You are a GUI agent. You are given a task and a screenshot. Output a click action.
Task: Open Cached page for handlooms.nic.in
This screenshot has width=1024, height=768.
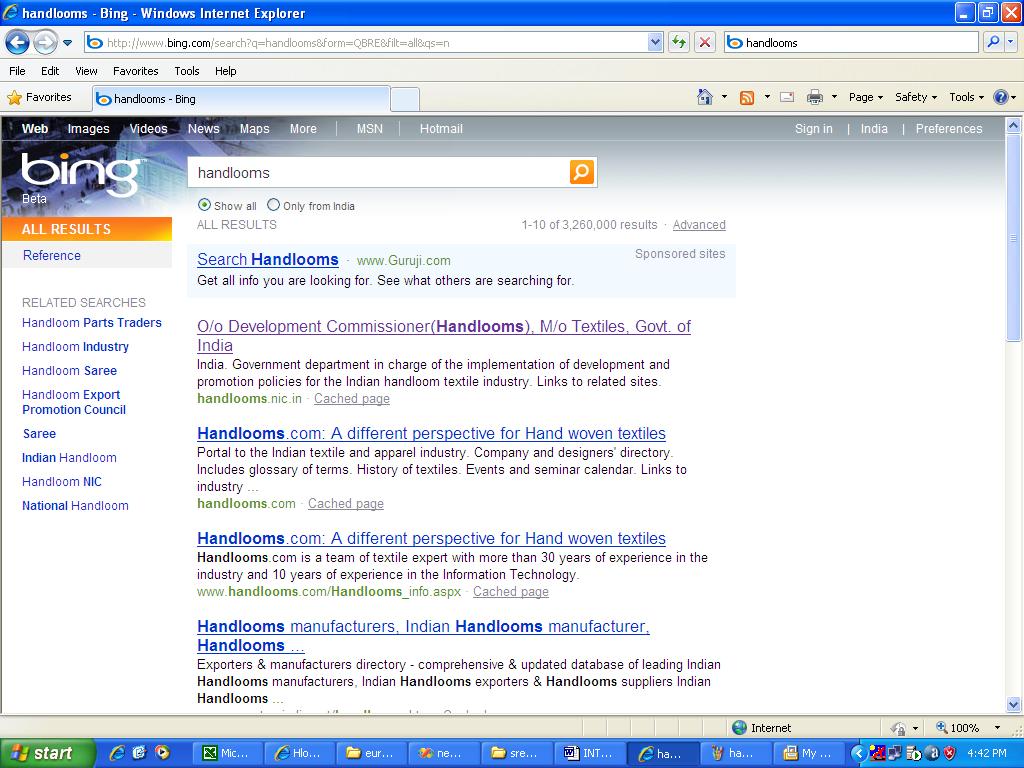(x=352, y=399)
